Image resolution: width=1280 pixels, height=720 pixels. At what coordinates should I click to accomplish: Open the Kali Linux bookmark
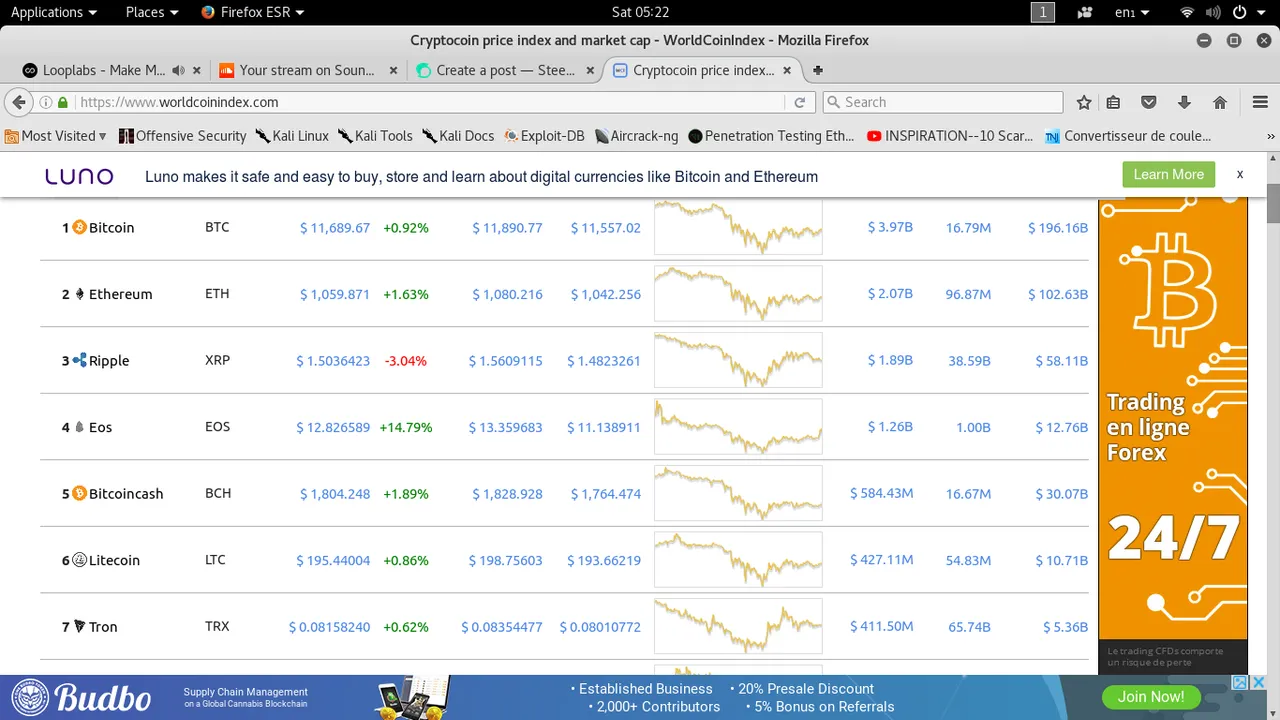tap(292, 136)
